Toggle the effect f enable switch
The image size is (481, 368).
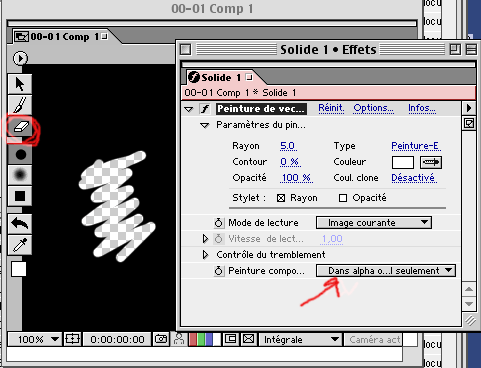coord(205,109)
